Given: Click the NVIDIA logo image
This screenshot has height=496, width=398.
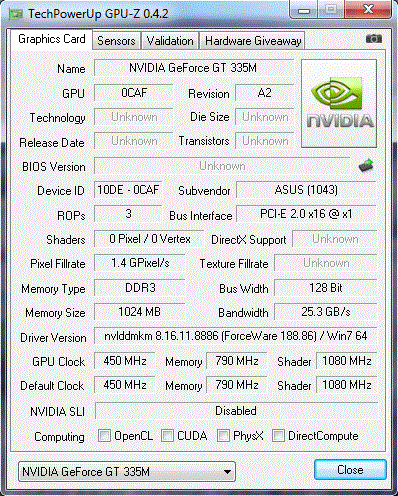Looking at the screenshot, I should 339,103.
